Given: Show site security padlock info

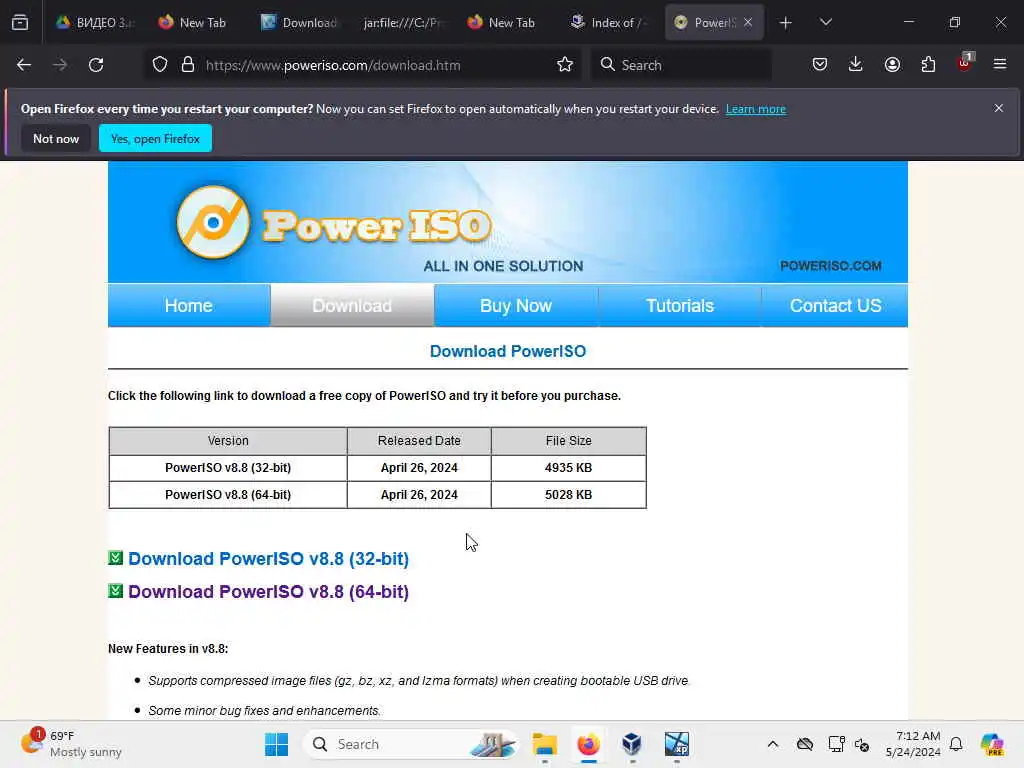Looking at the screenshot, I should 188,65.
